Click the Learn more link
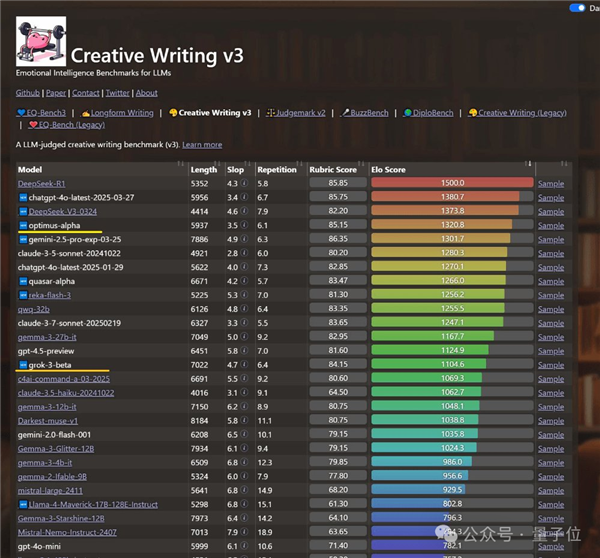This screenshot has width=600, height=558. [x=202, y=145]
